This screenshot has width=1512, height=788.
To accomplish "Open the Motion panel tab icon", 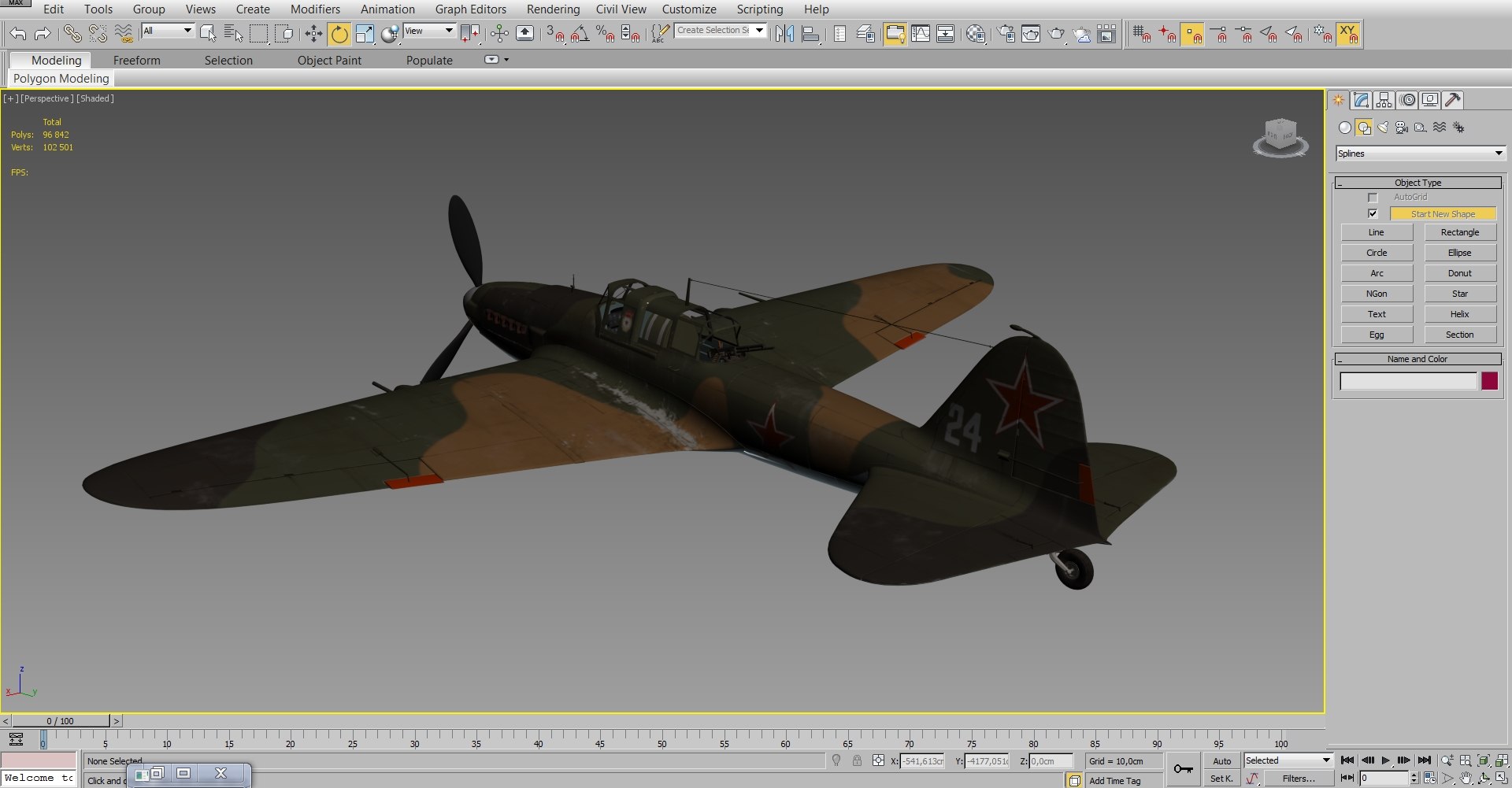I will [1408, 100].
